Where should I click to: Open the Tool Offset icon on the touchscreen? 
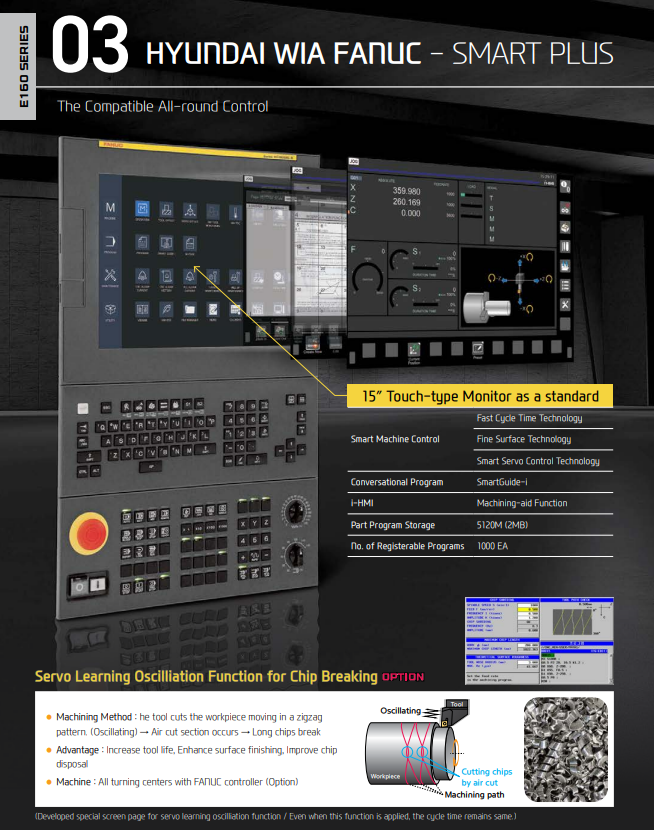(x=166, y=209)
